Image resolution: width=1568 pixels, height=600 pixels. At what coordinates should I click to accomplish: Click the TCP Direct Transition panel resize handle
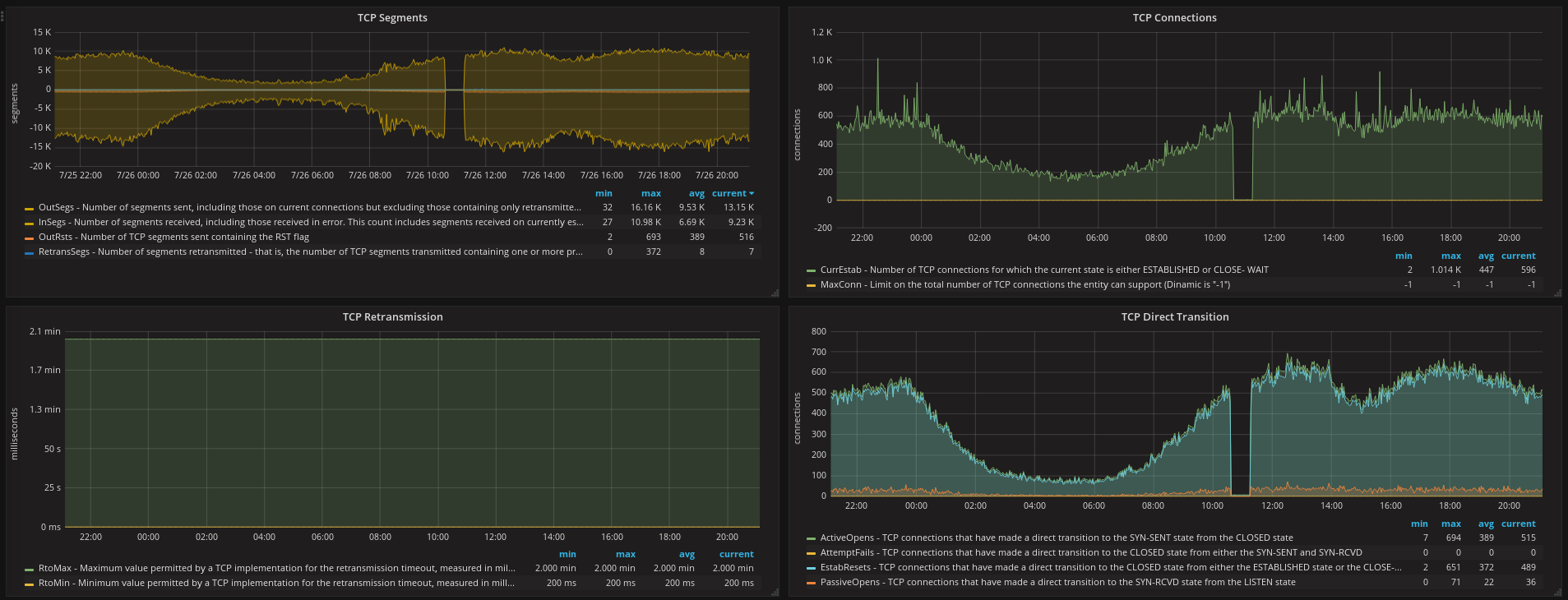(x=1557, y=591)
